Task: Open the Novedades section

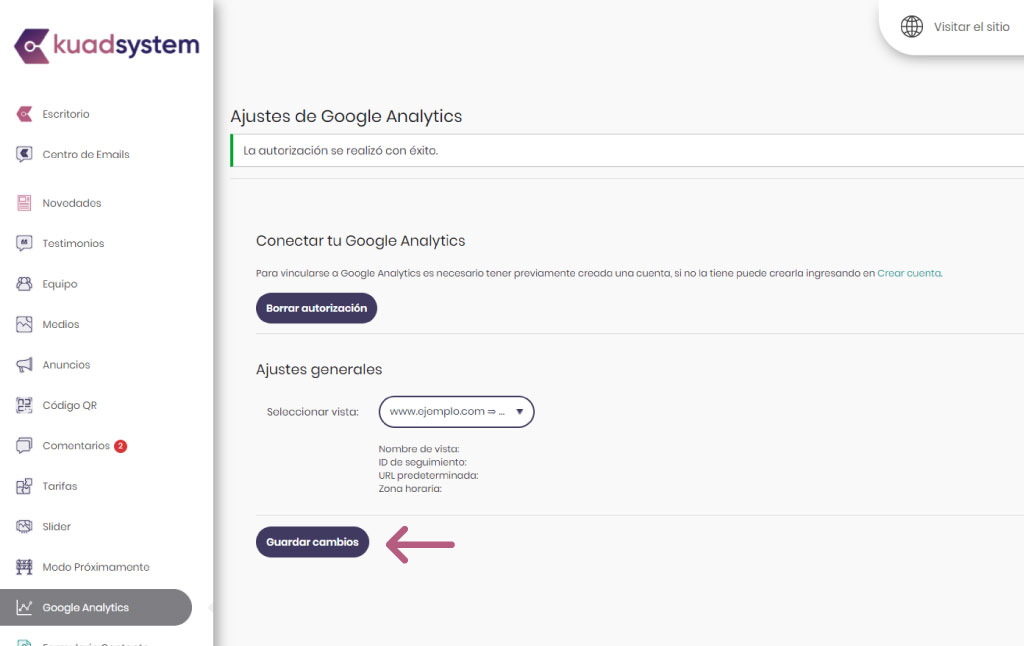Action: [x=72, y=203]
